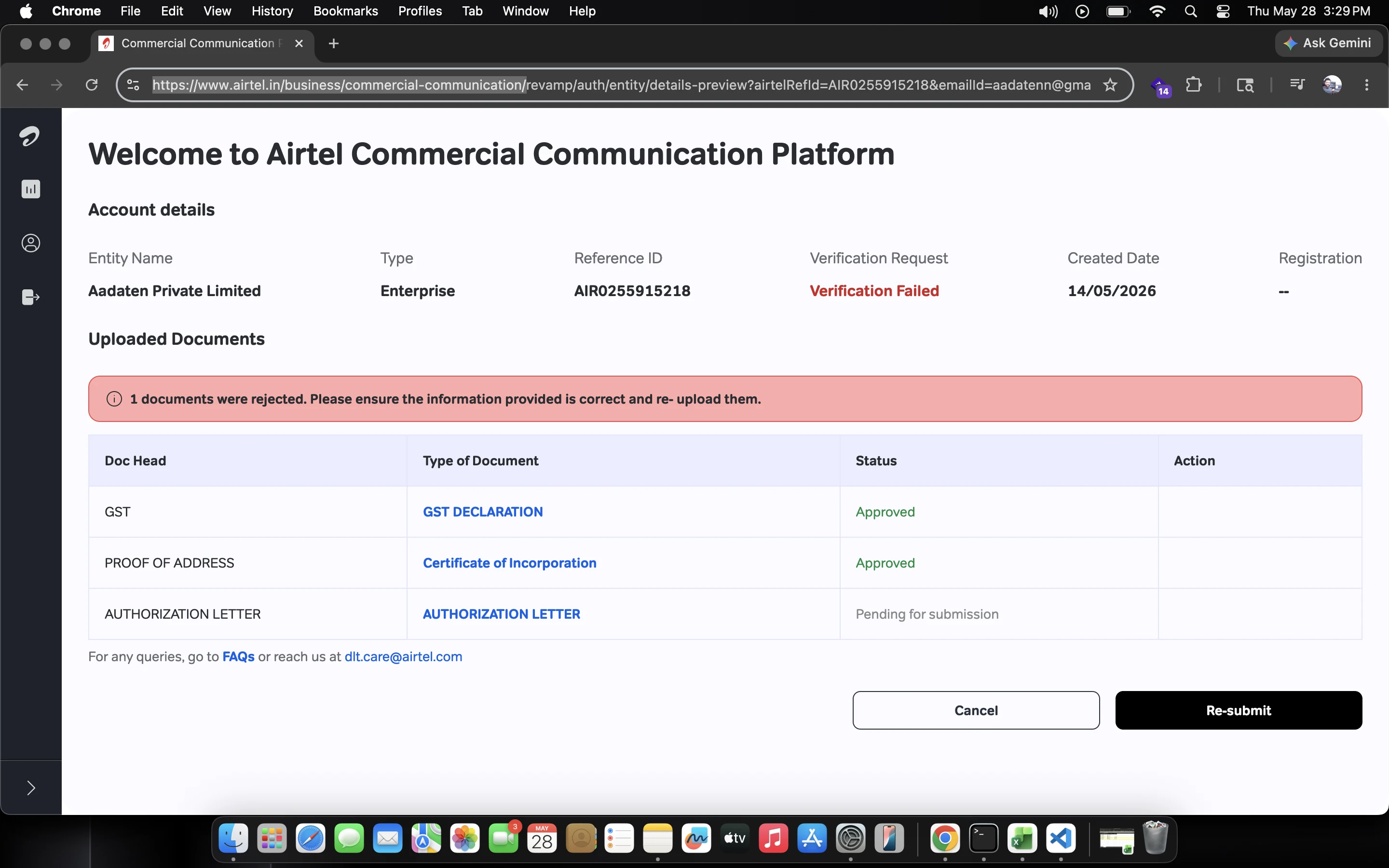Image resolution: width=1389 pixels, height=868 pixels.
Task: Expand the sidebar with chevron arrow
Action: point(31,787)
